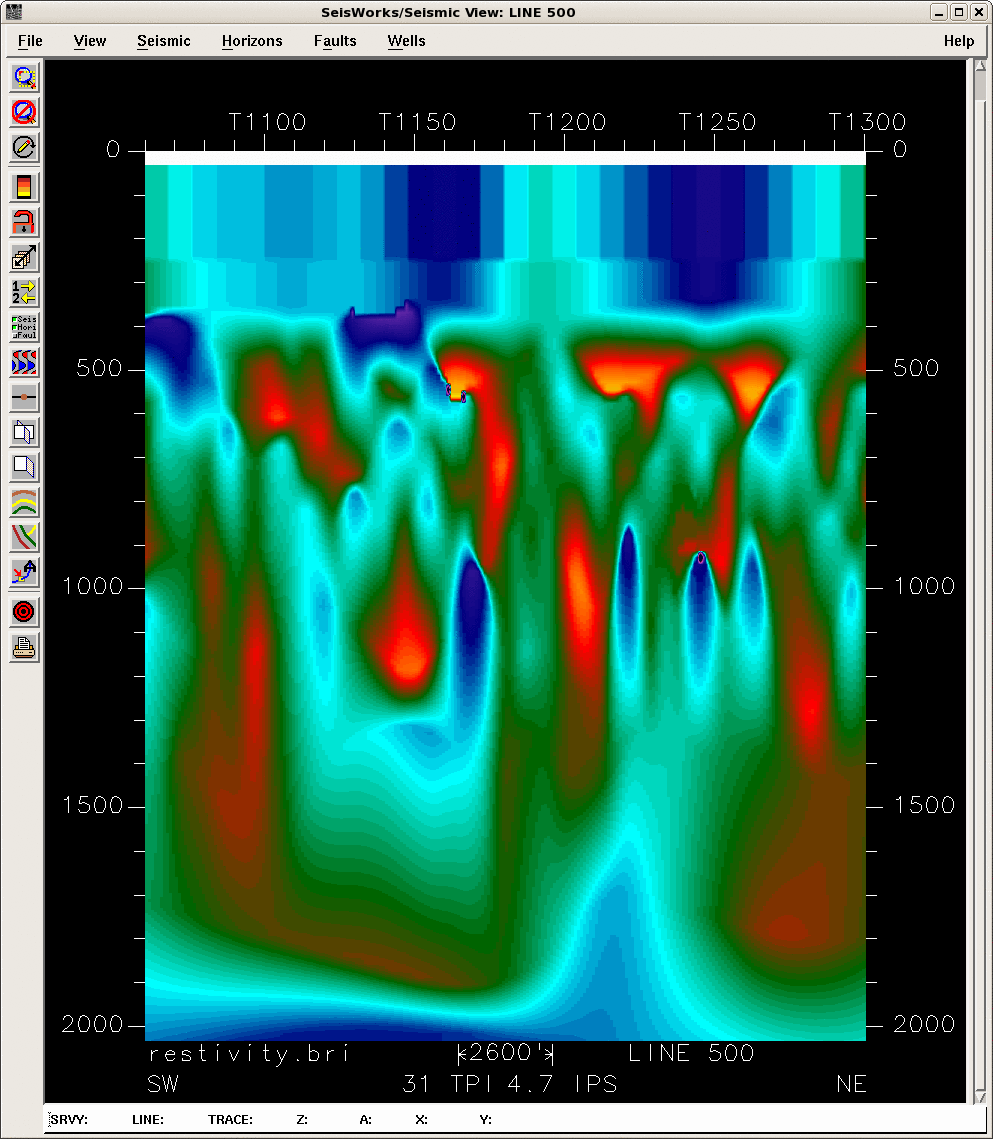Image resolution: width=993 pixels, height=1139 pixels.
Task: Click the 1-2 swap arrows icon
Action: (x=24, y=293)
